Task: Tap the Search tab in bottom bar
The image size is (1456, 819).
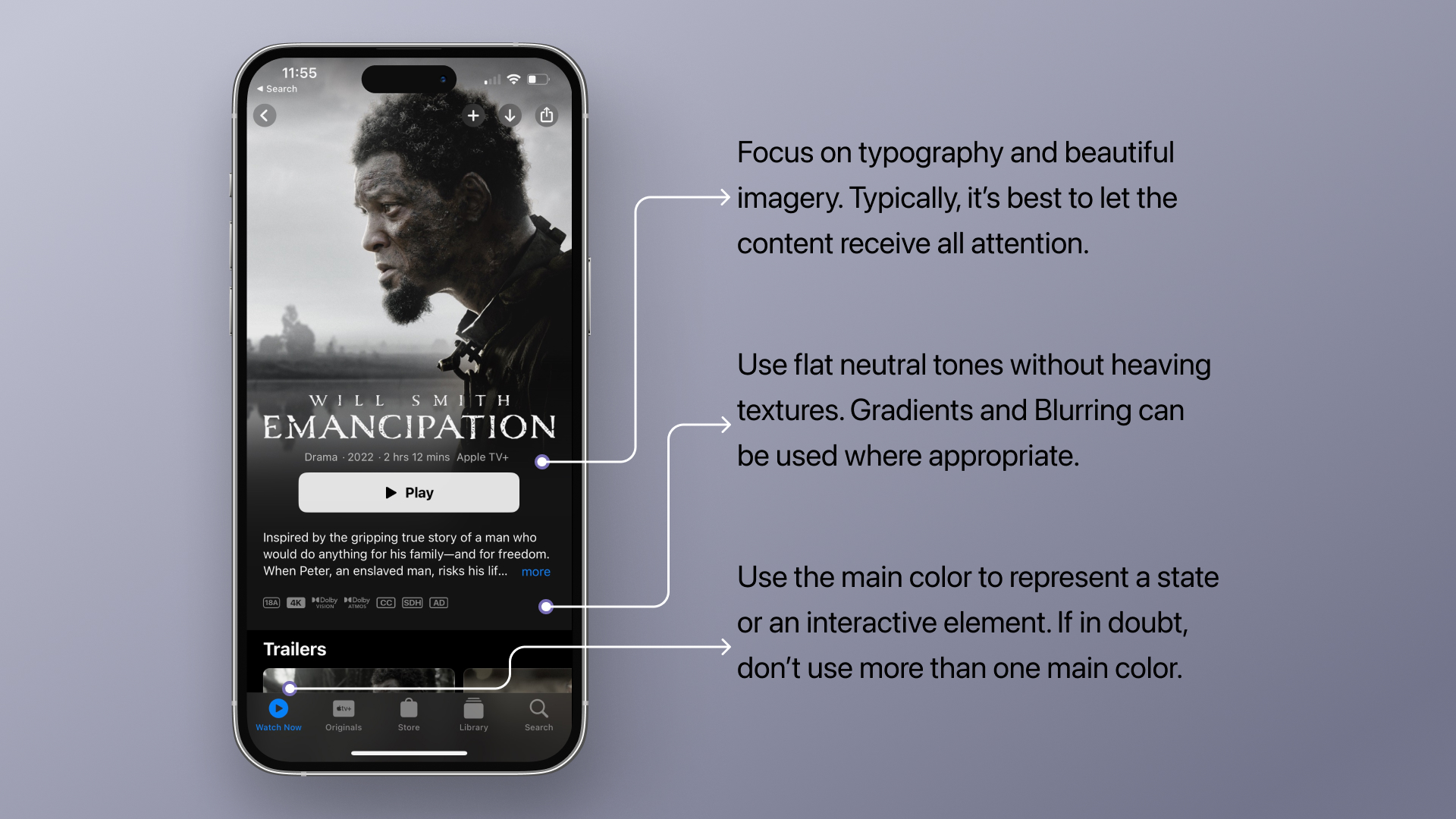Action: (x=536, y=714)
